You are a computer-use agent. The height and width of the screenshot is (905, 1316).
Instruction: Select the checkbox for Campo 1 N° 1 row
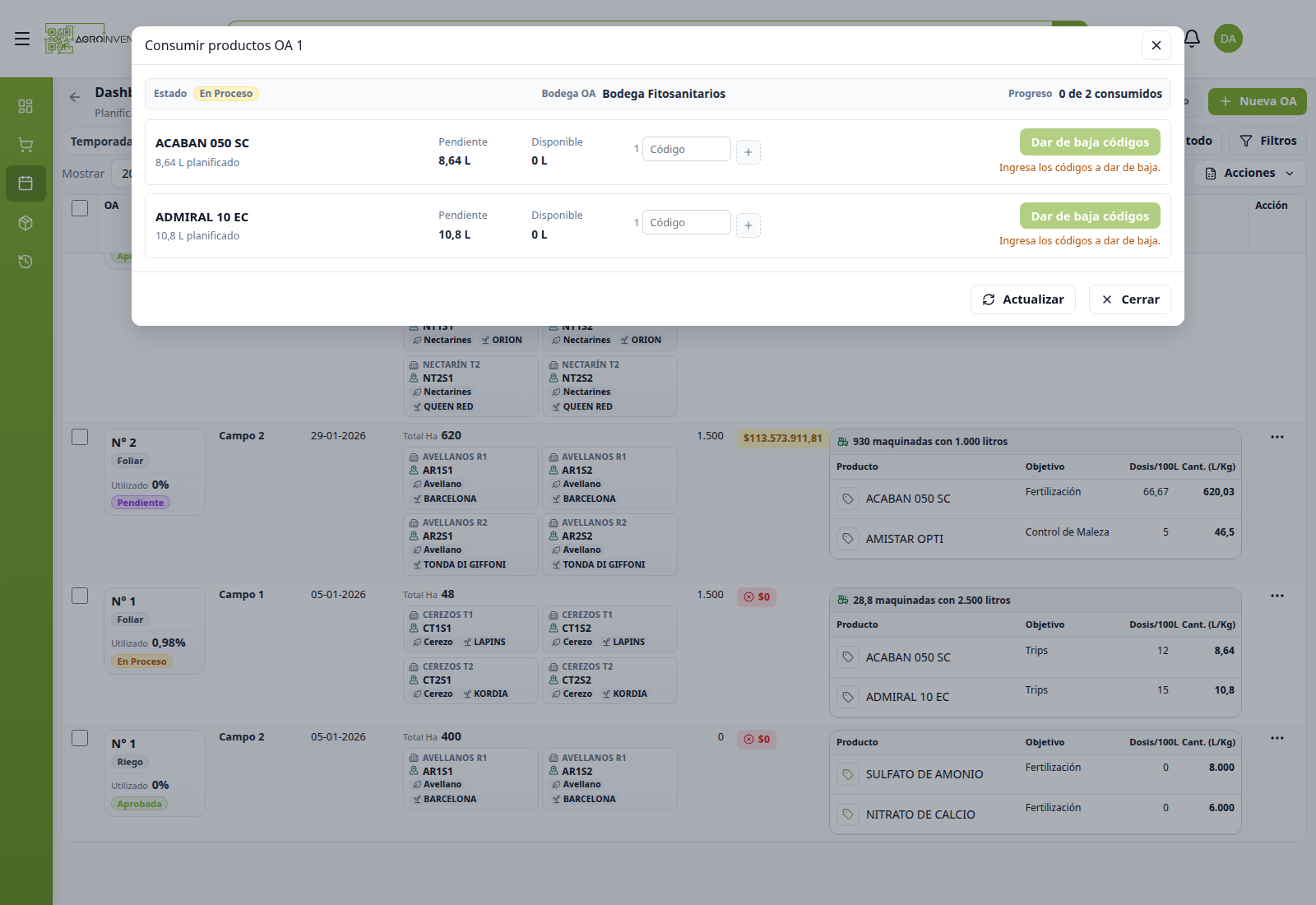coord(80,596)
